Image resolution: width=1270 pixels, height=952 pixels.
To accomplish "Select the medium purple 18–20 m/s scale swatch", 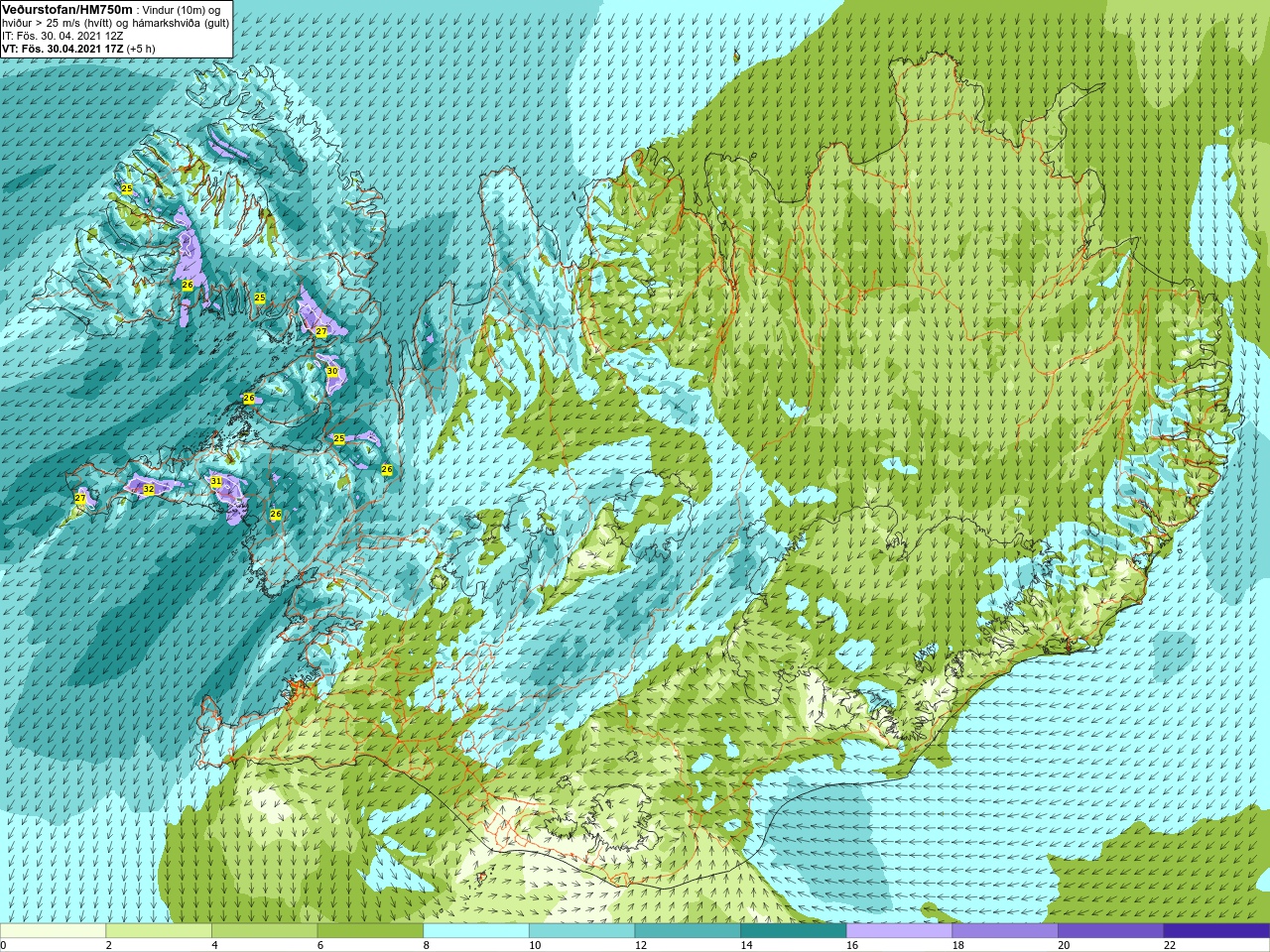I will click(x=1005, y=931).
